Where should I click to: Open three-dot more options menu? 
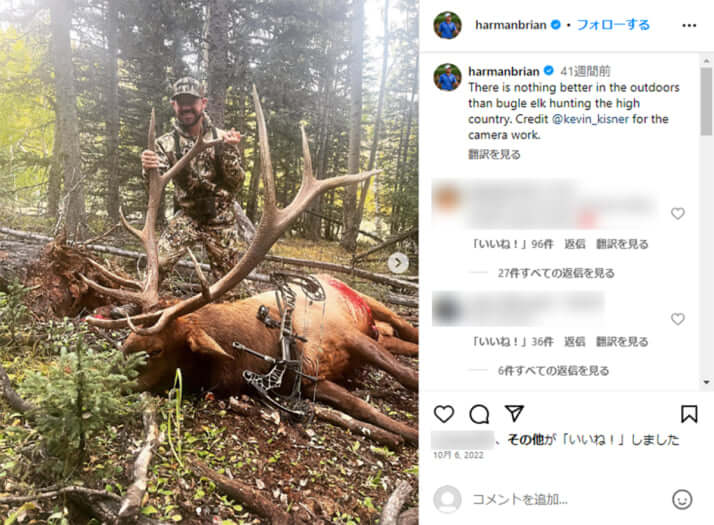pyautogui.click(x=689, y=25)
